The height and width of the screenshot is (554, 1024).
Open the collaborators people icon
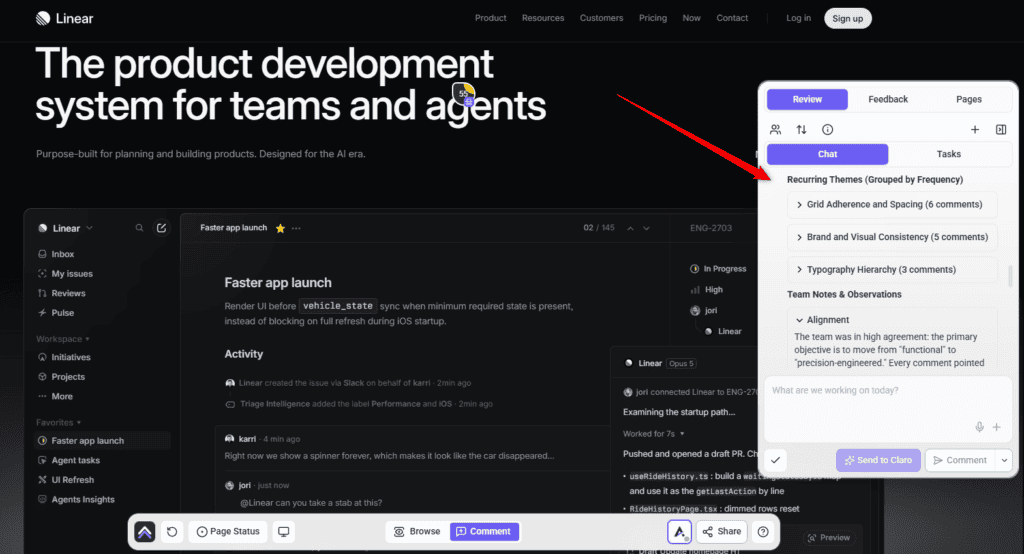(775, 129)
